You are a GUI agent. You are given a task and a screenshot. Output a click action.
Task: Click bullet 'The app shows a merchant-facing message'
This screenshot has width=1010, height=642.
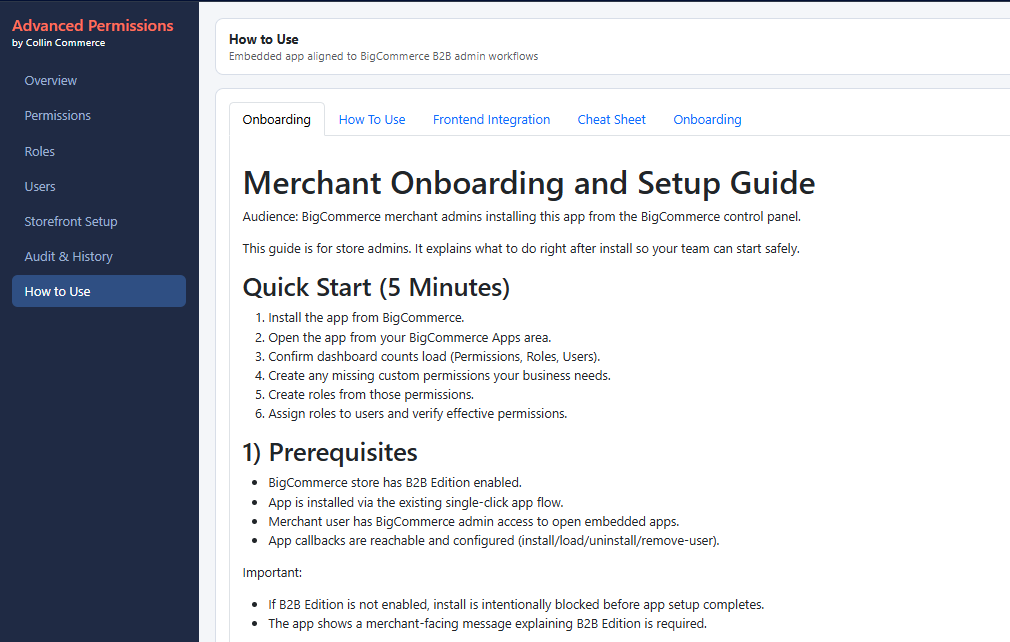tap(488, 624)
